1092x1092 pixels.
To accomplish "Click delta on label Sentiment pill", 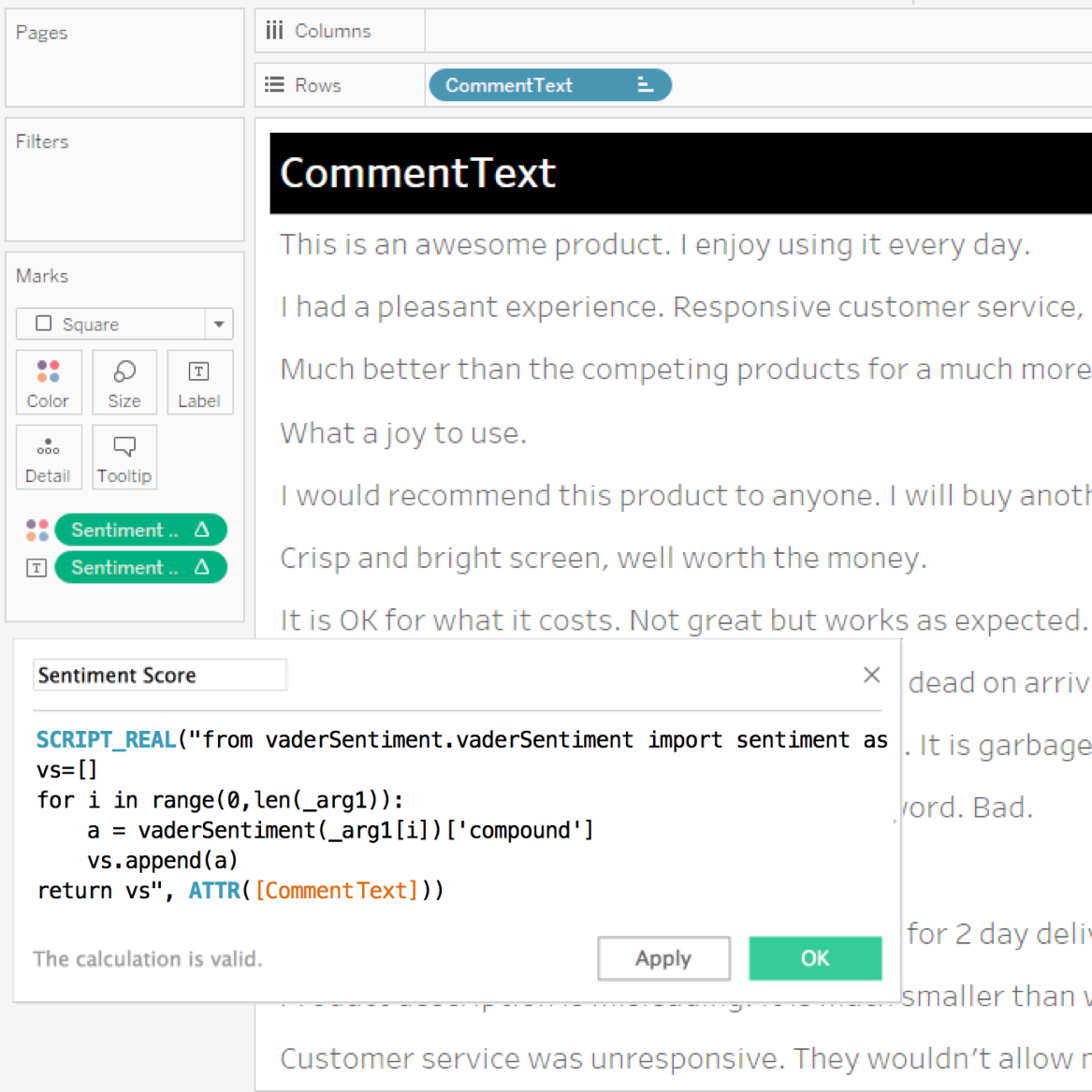I will [202, 568].
